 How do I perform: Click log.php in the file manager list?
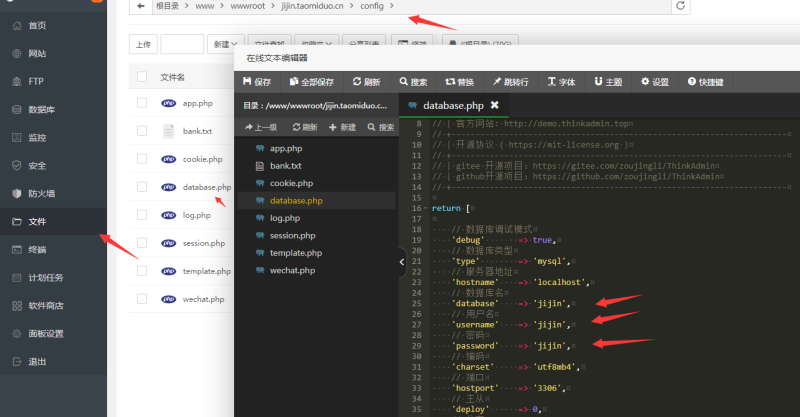click(x=196, y=215)
